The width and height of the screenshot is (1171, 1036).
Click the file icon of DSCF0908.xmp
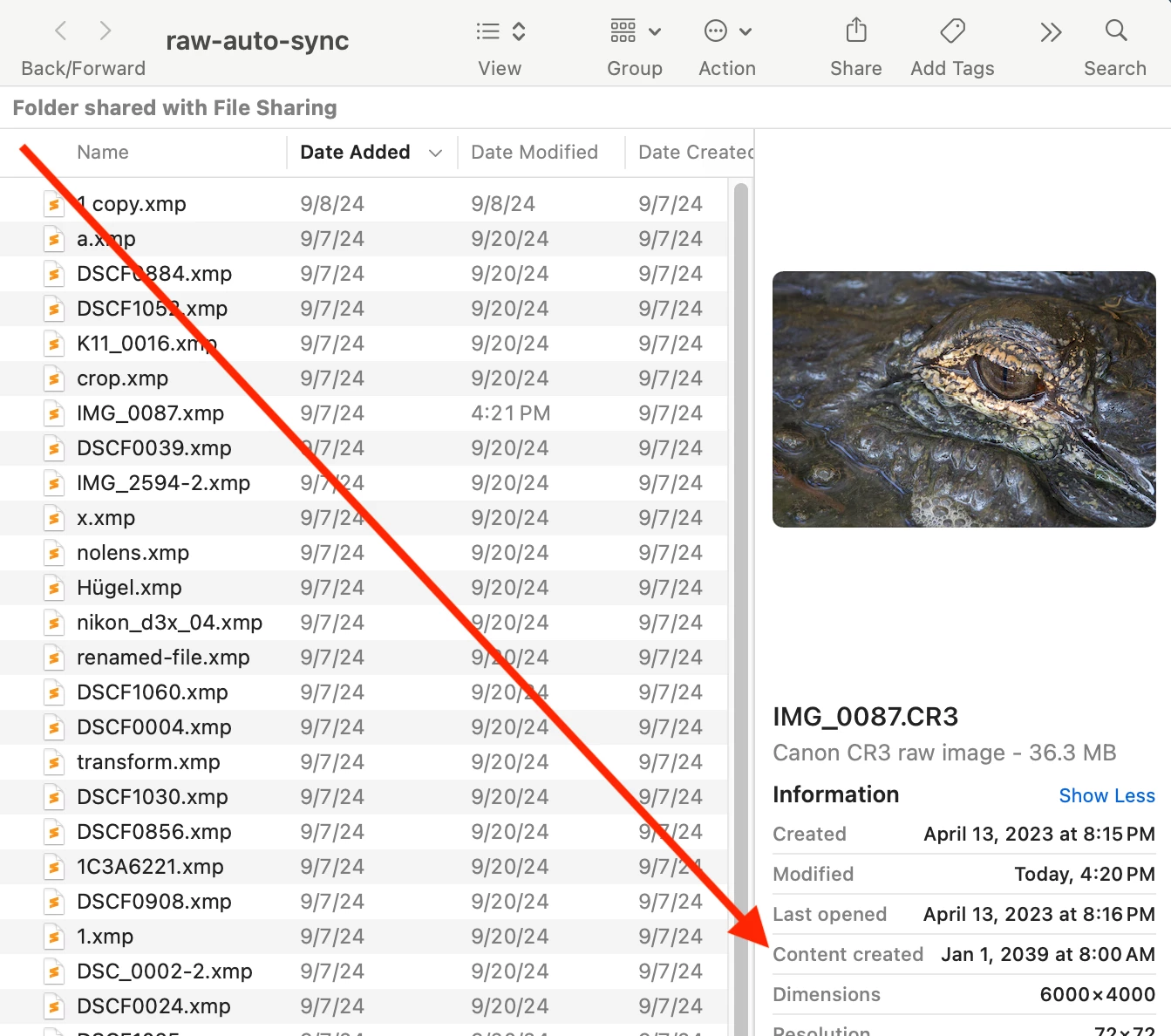(x=54, y=902)
